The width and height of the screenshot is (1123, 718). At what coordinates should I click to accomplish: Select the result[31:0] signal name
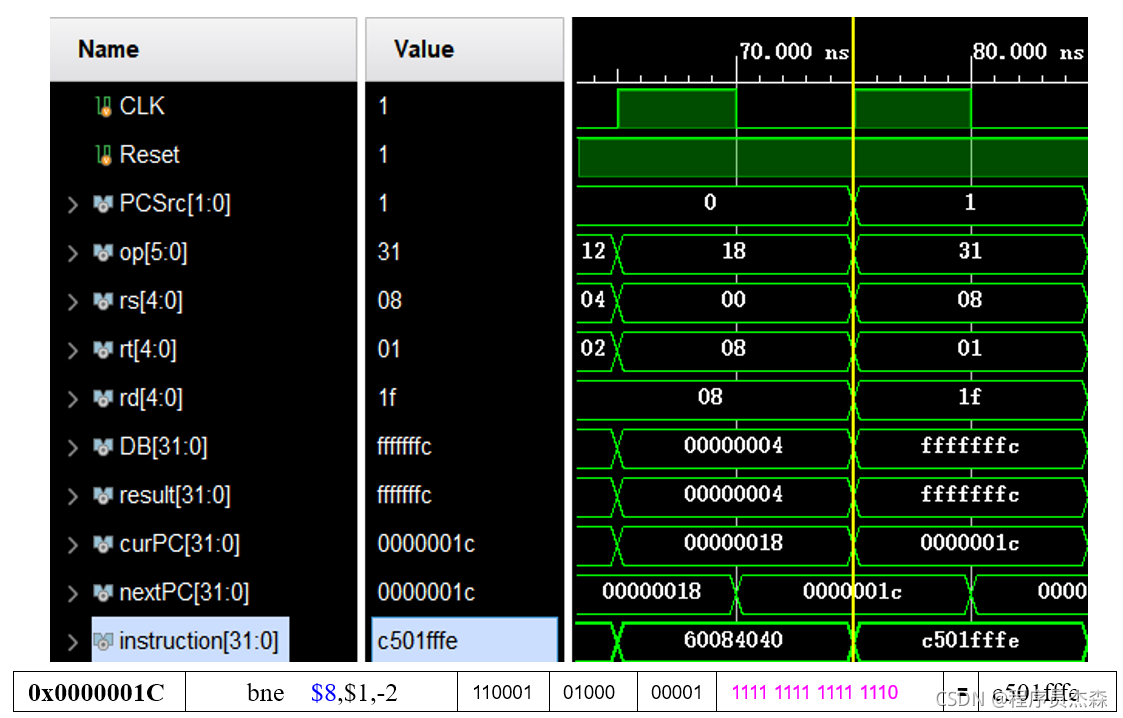(175, 495)
